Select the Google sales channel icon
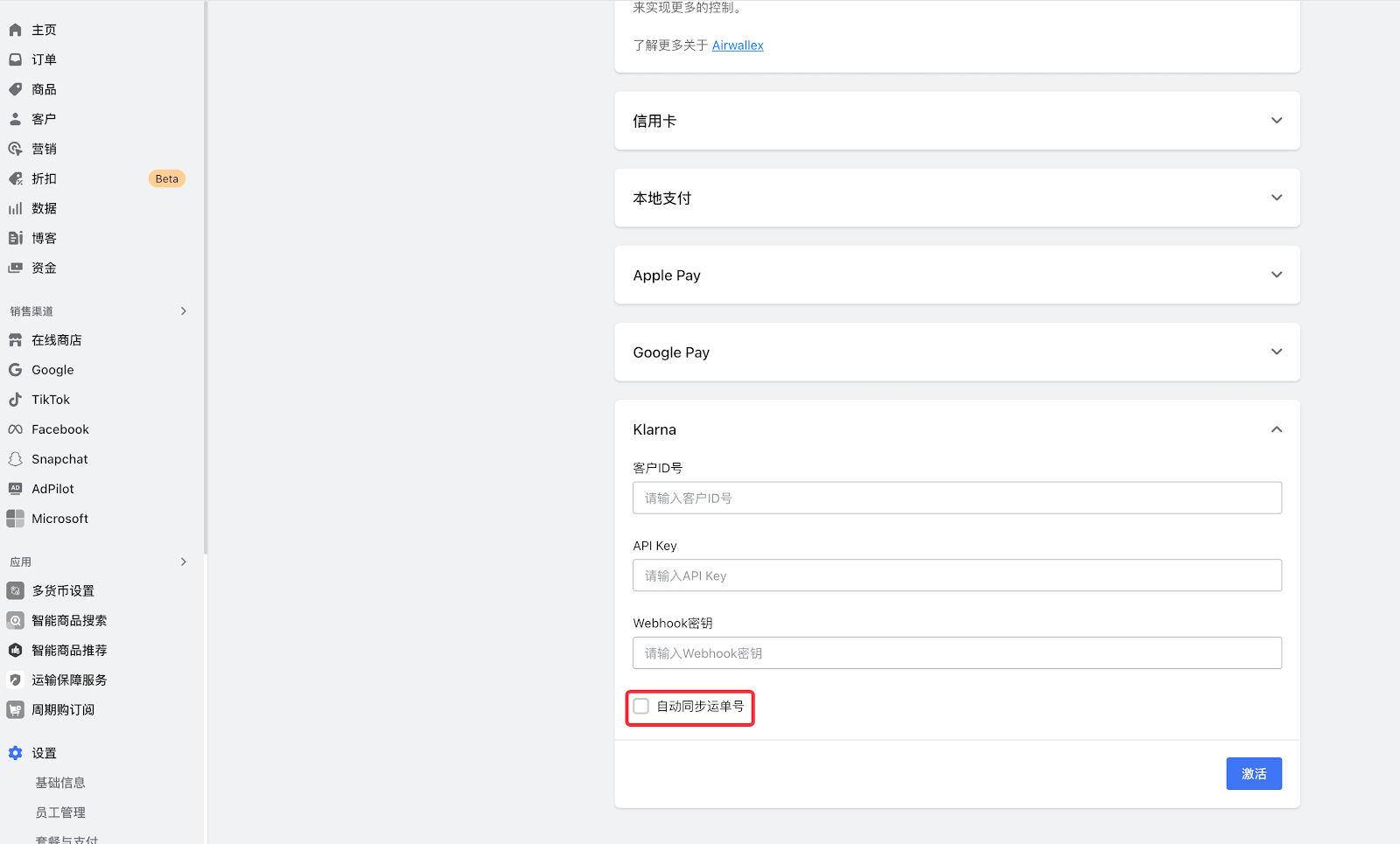 click(x=15, y=370)
